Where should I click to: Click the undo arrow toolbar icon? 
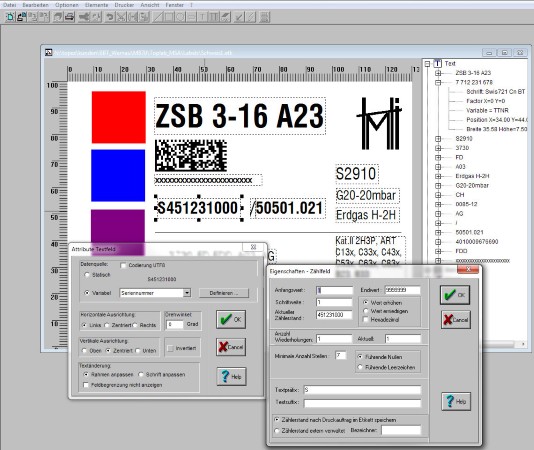click(x=110, y=17)
